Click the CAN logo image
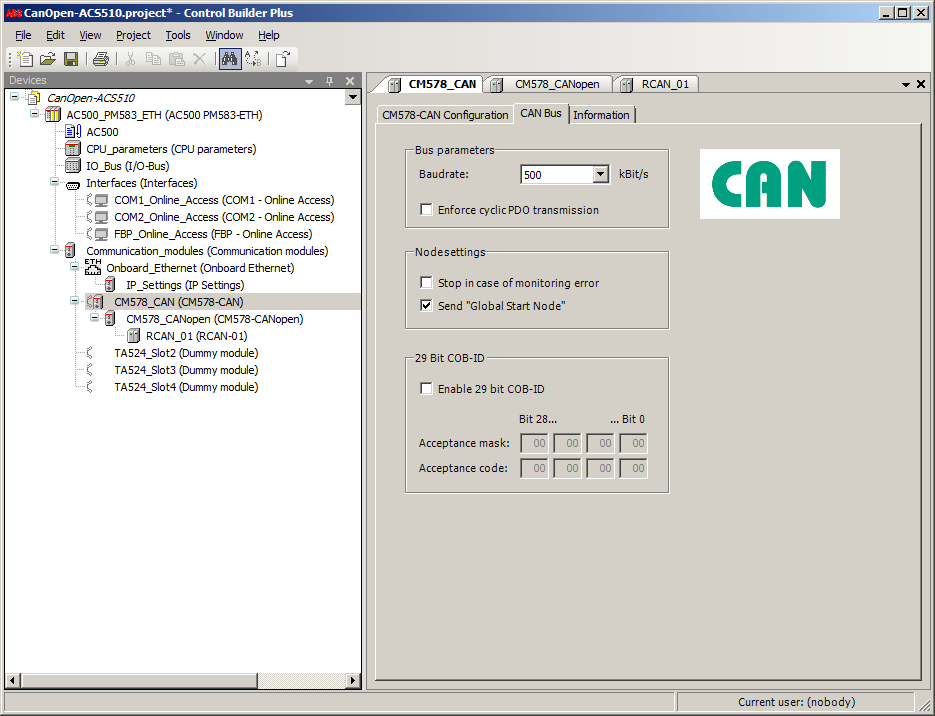This screenshot has height=716, width=935. [x=769, y=184]
